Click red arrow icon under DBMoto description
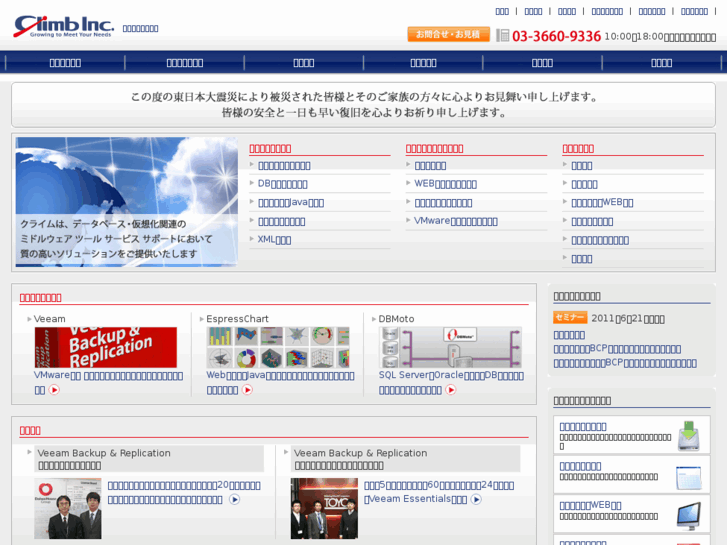727x545 pixels. pyautogui.click(x=451, y=390)
